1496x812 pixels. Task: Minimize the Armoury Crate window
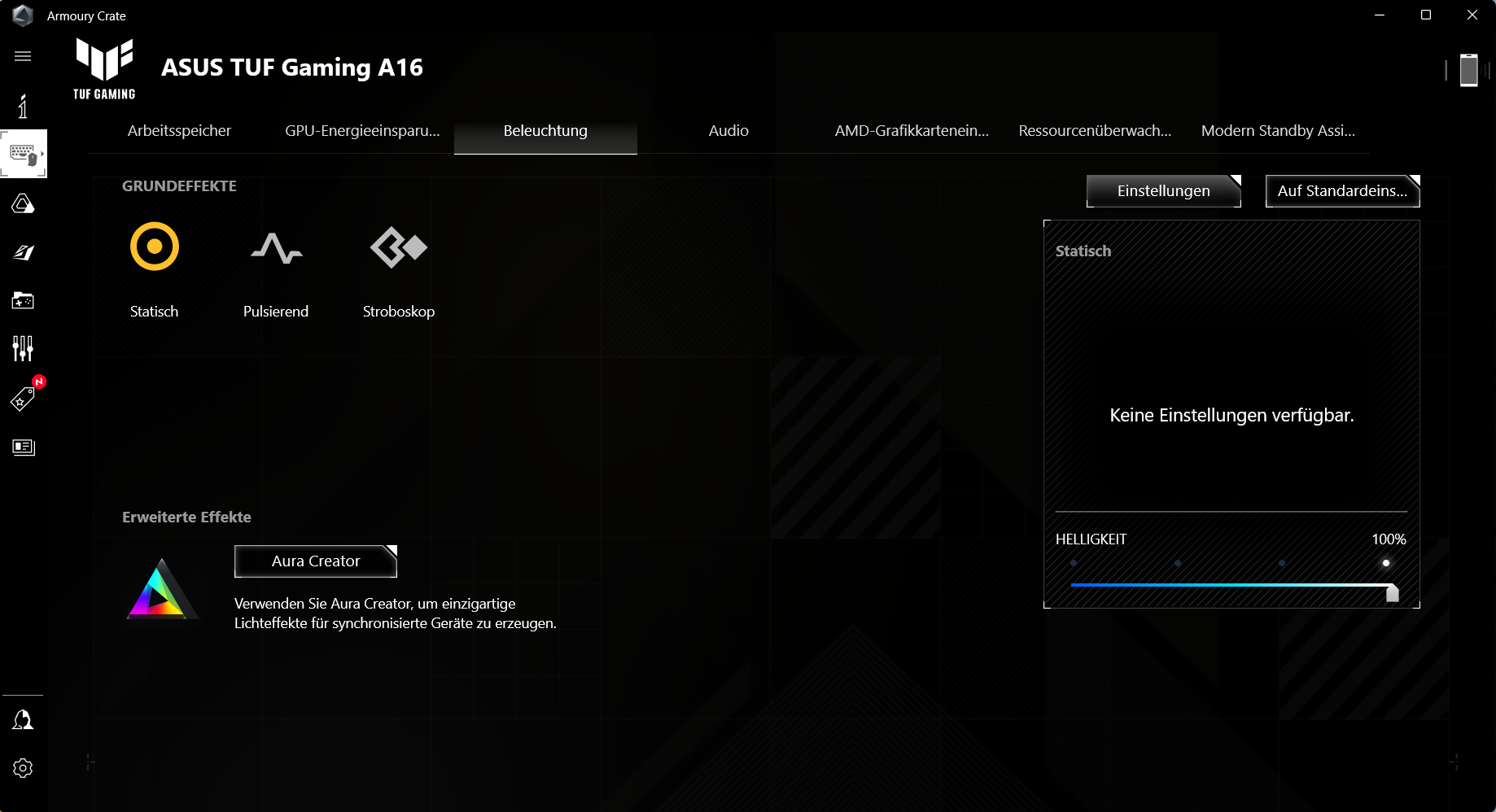click(x=1380, y=15)
